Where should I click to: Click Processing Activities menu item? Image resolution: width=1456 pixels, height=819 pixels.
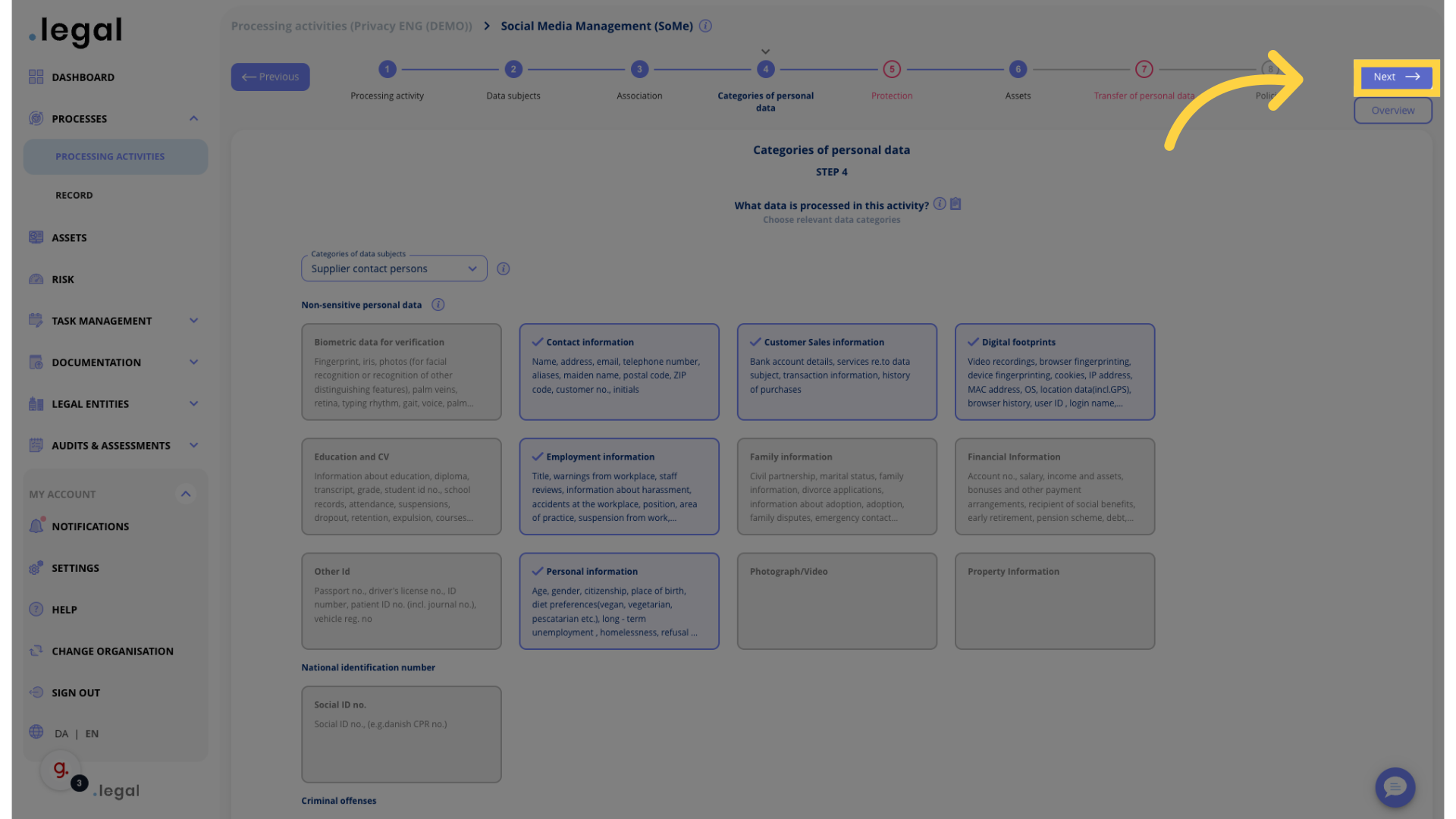tap(110, 158)
